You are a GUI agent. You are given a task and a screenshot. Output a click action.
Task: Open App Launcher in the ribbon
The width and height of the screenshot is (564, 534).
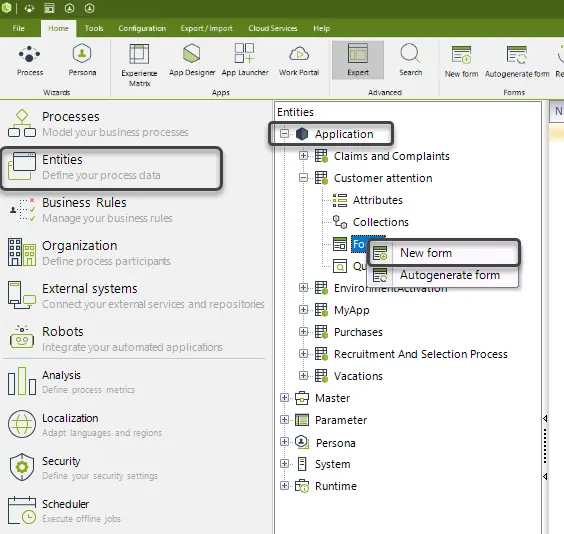point(245,60)
